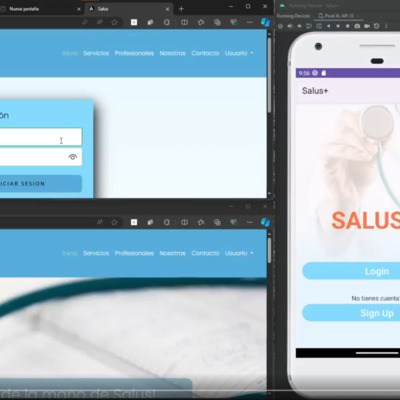The width and height of the screenshot is (400, 400).
Task: Click the power button in emulator toolbar
Action: coord(280,26)
